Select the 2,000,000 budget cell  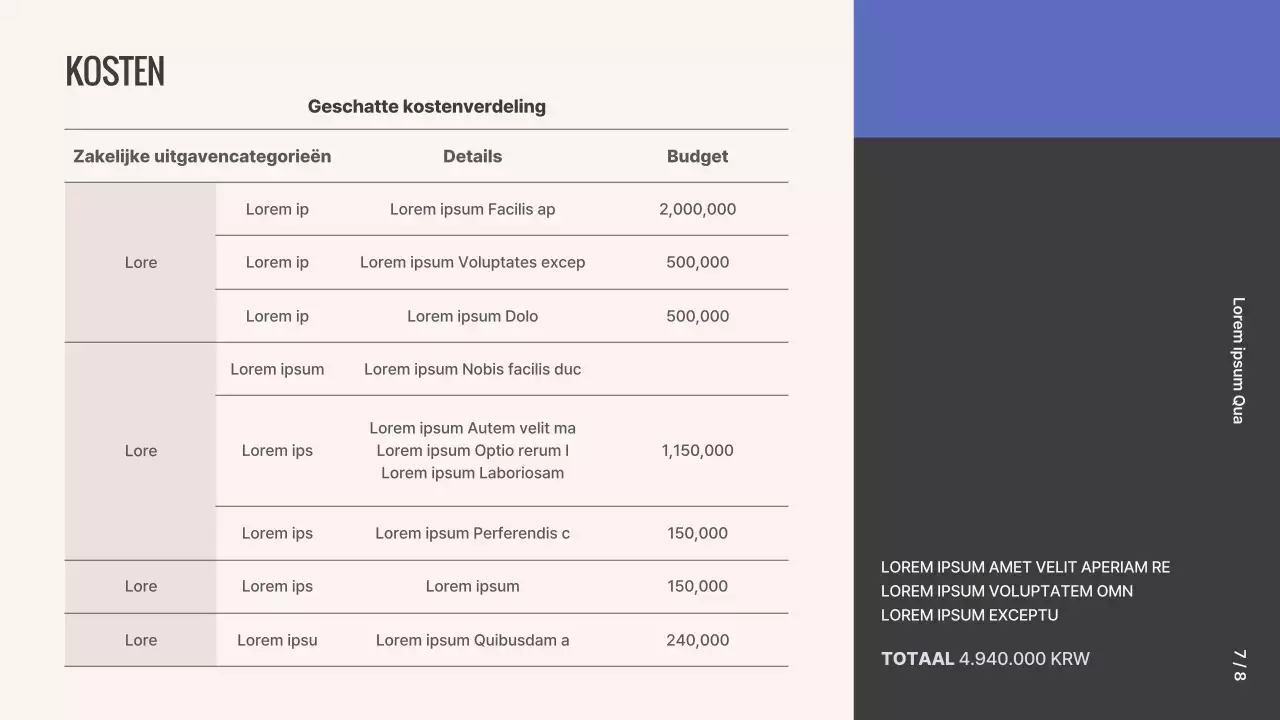[697, 209]
